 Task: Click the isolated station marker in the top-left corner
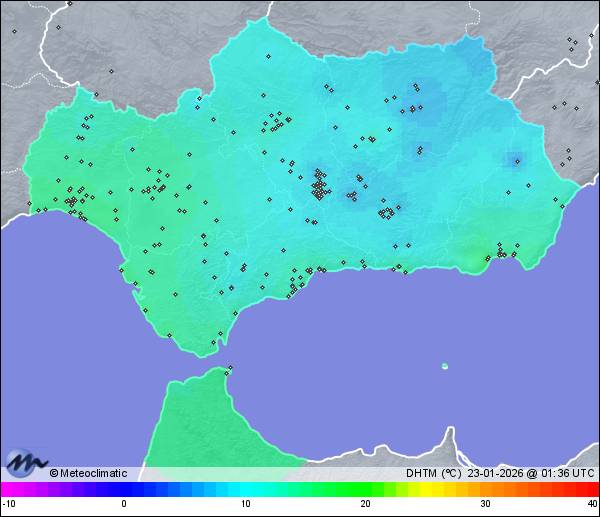[14, 31]
